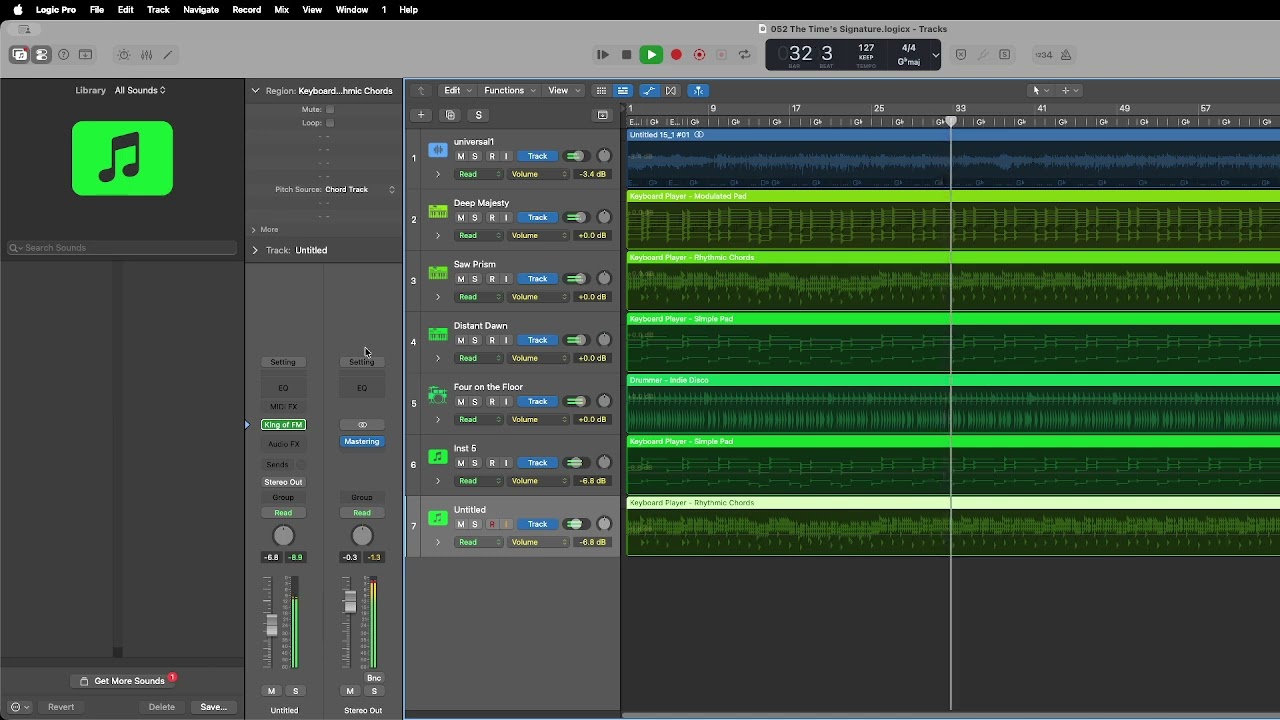Duplicate track with the duplicate icon
Image resolution: width=1280 pixels, height=720 pixels.
[x=450, y=115]
